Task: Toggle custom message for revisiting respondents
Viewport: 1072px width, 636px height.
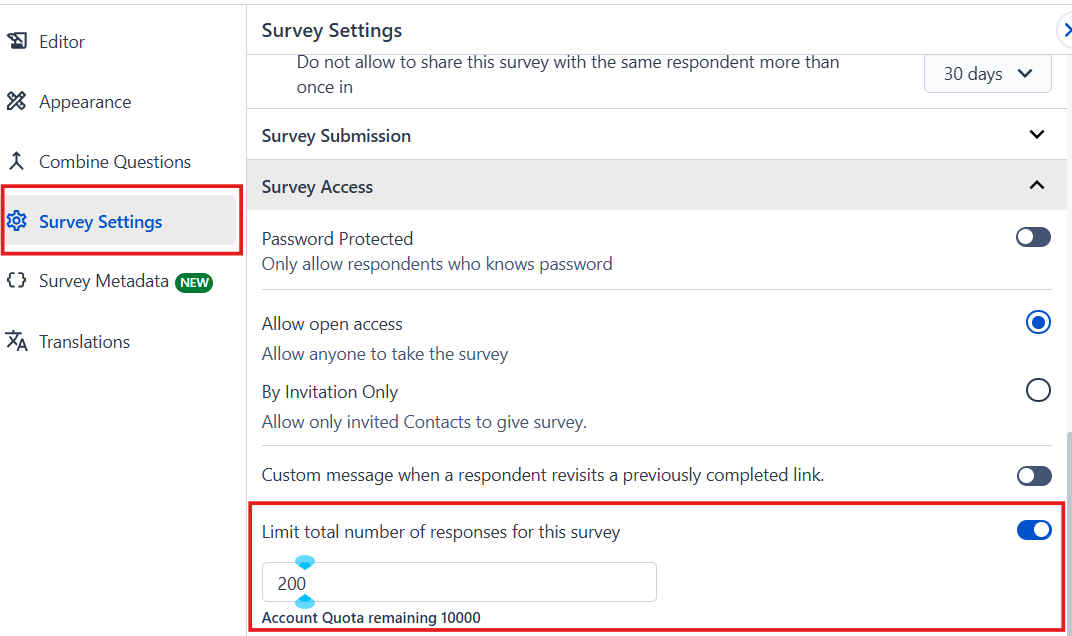Action: 1034,476
